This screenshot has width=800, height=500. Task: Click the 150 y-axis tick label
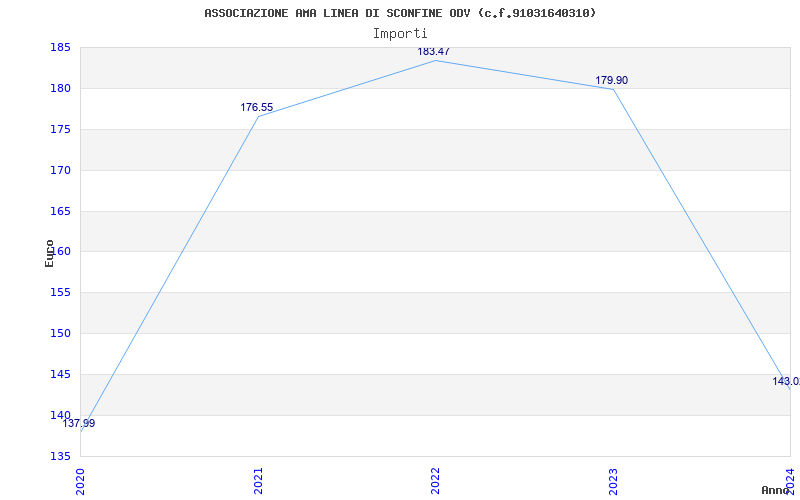(60, 334)
